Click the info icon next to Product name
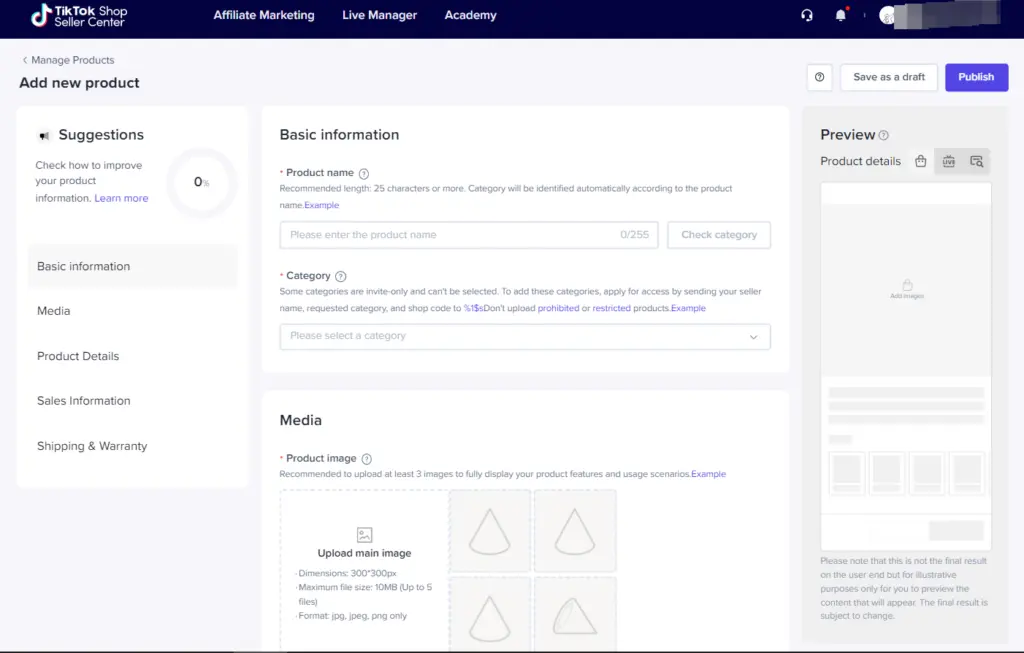The width and height of the screenshot is (1024, 653). tap(364, 173)
